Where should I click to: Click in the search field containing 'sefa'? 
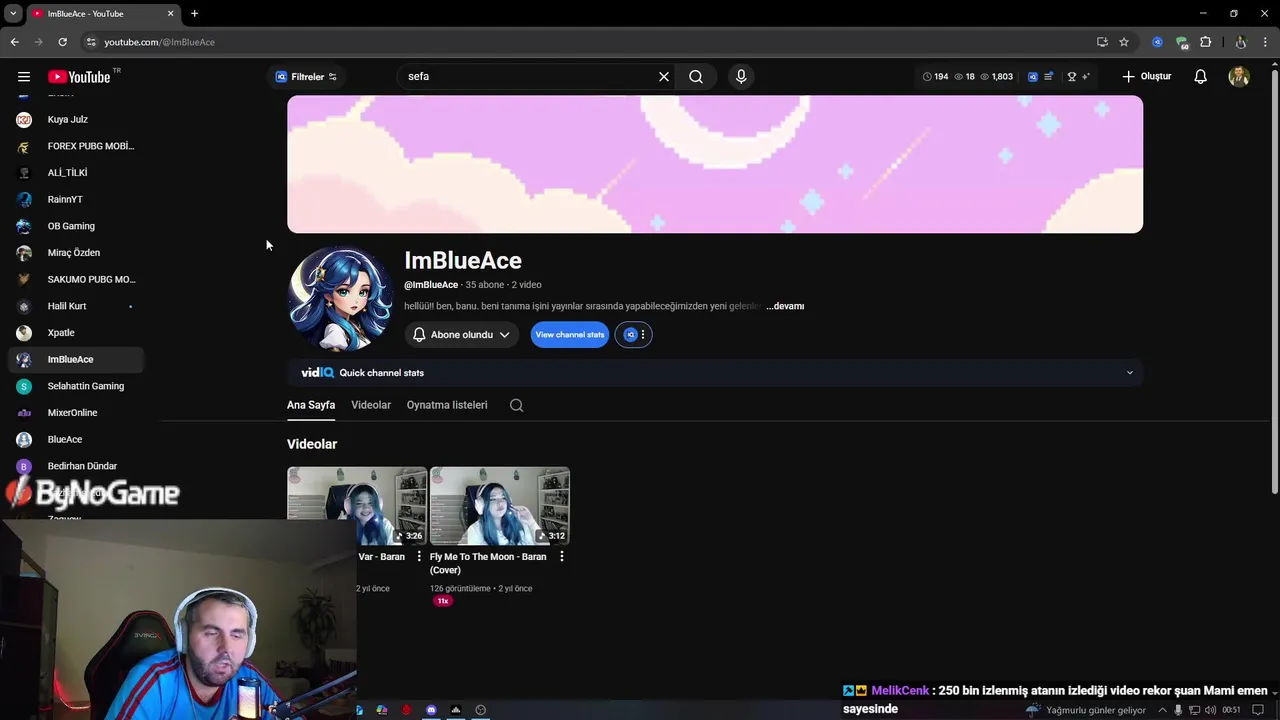pos(528,77)
